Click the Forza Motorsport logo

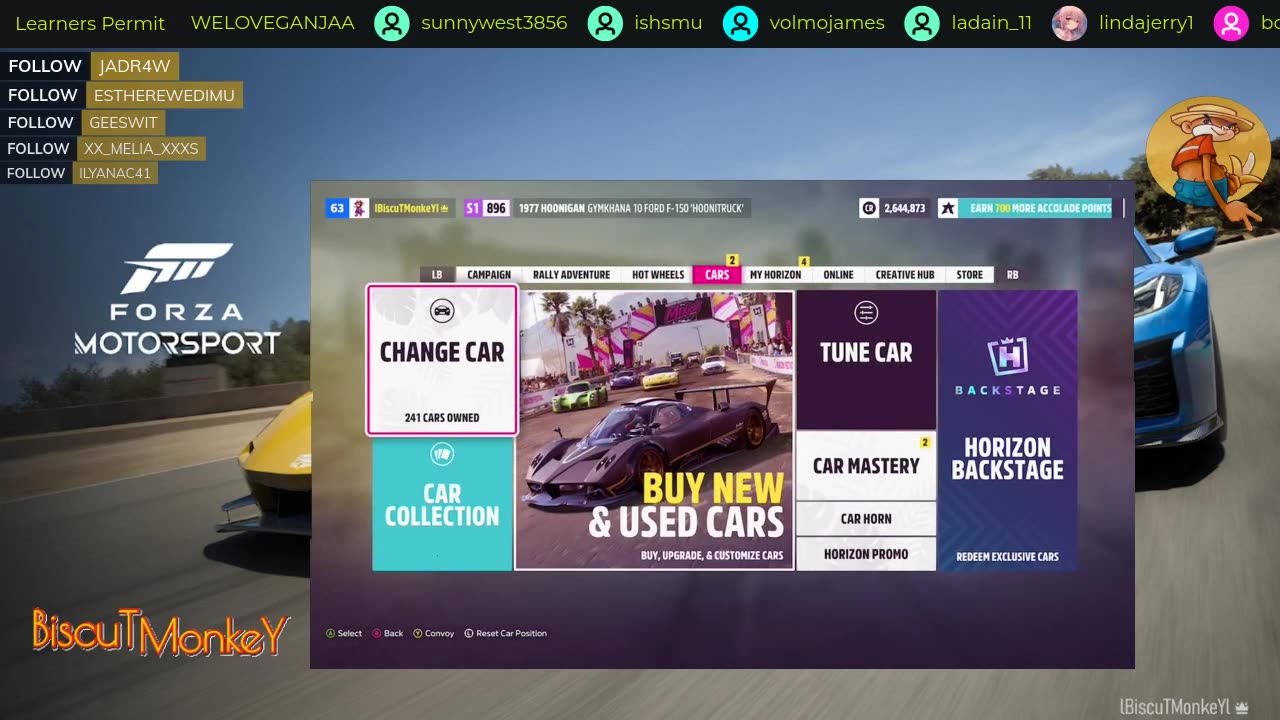click(177, 299)
